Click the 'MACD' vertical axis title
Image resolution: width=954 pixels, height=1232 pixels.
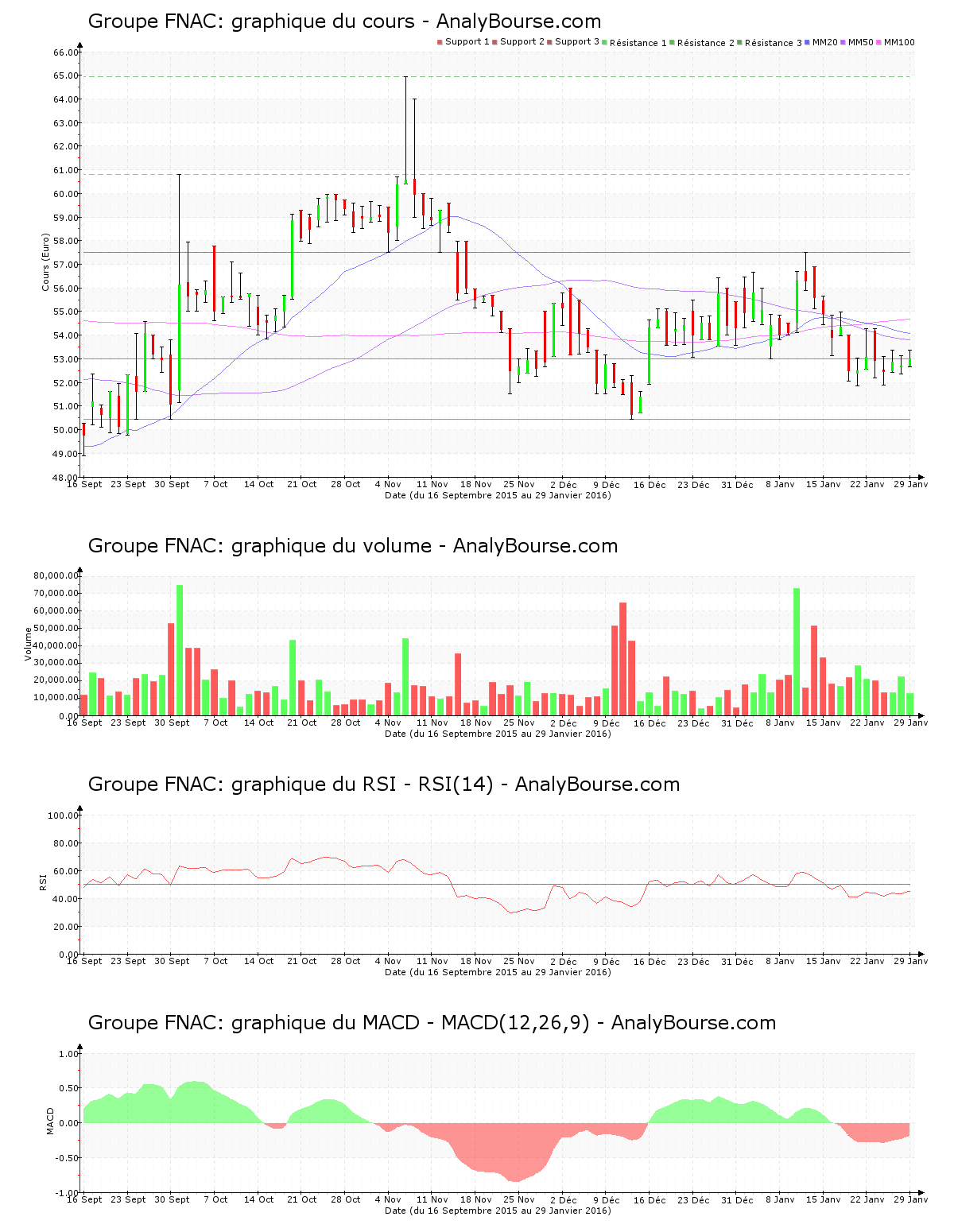point(51,1121)
